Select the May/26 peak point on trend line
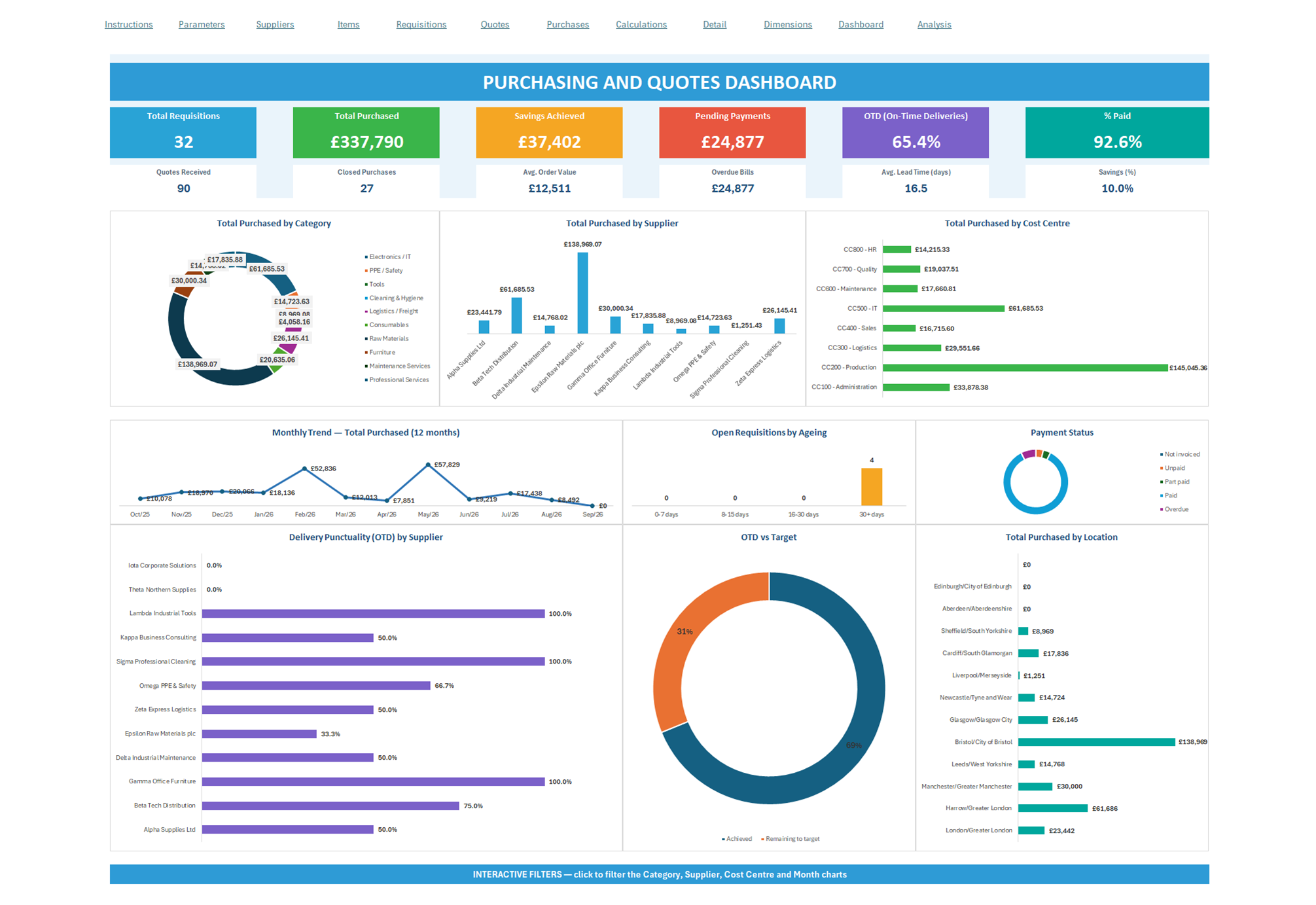1316x905 pixels. coord(428,465)
